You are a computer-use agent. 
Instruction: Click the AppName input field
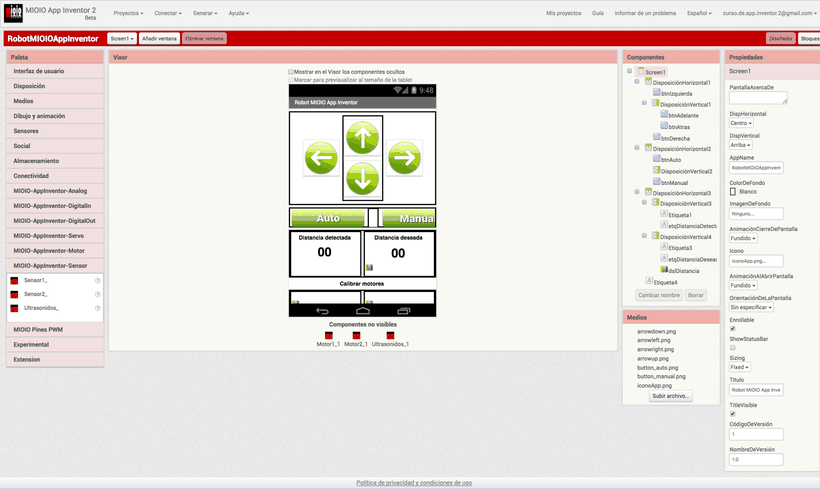(756, 168)
